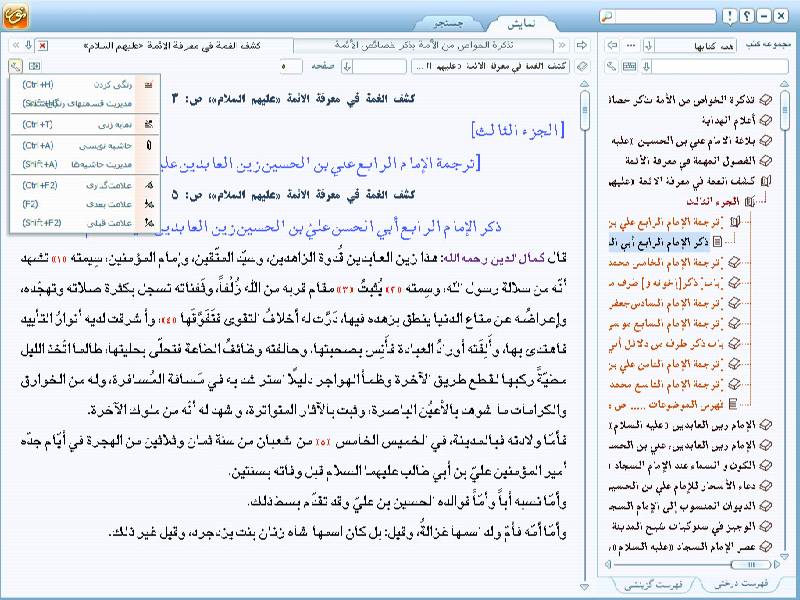Screen dimensions: 800x600
Task: Click the down-arrow icon beside the red X
Action: tap(29, 45)
